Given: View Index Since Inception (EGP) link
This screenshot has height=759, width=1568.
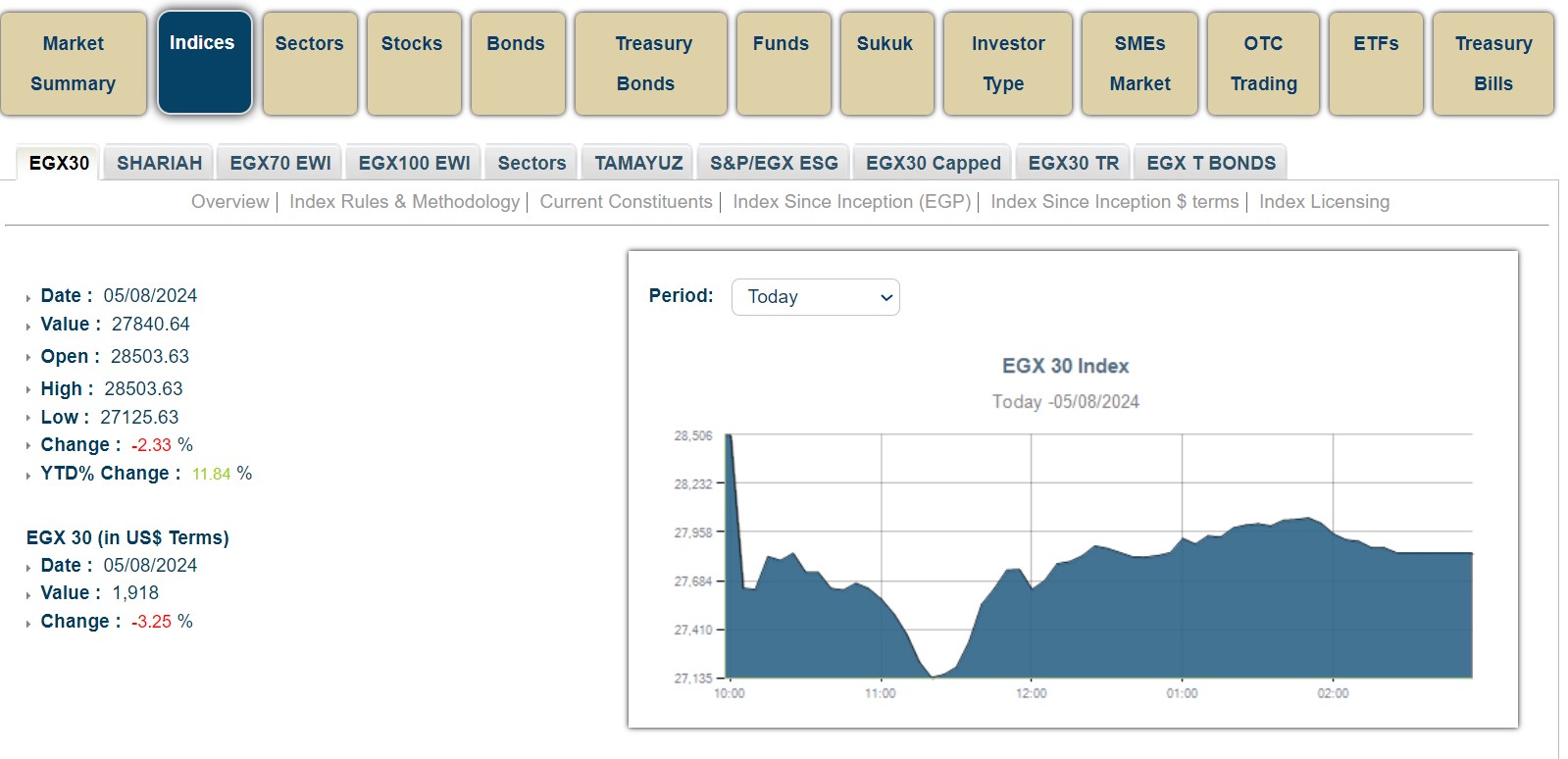Looking at the screenshot, I should (x=851, y=202).
